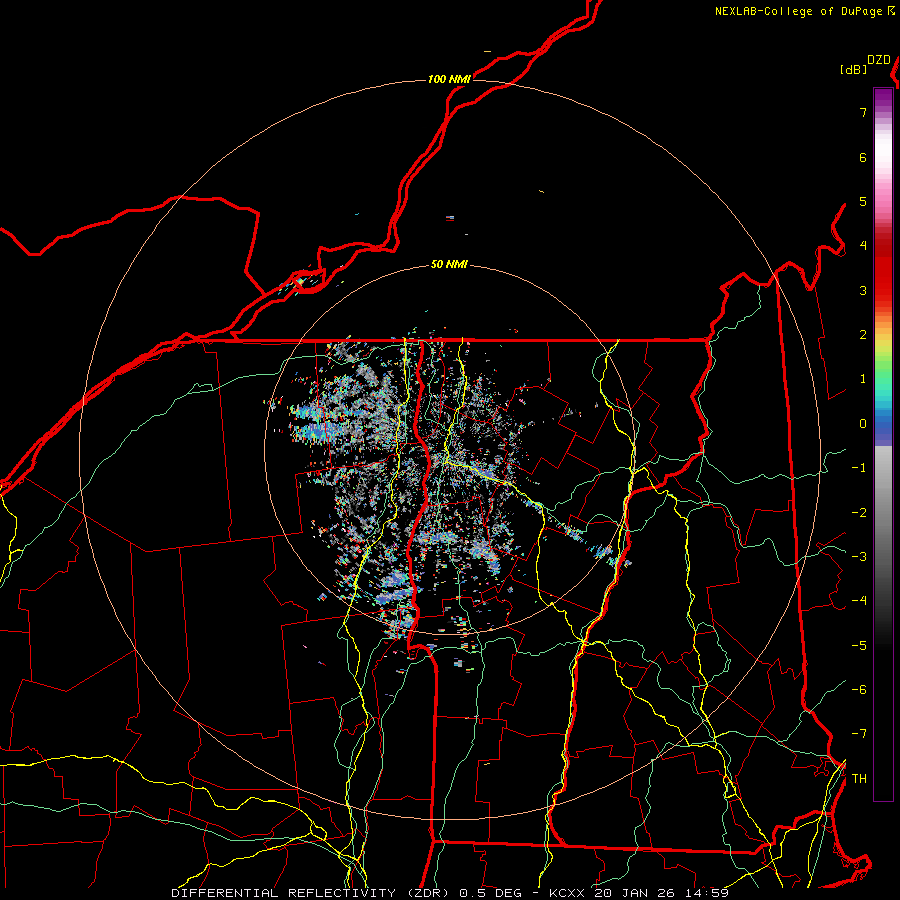Screen dimensions: 900x900
Task: Click the -6 value on color scale
Action: coord(859,690)
